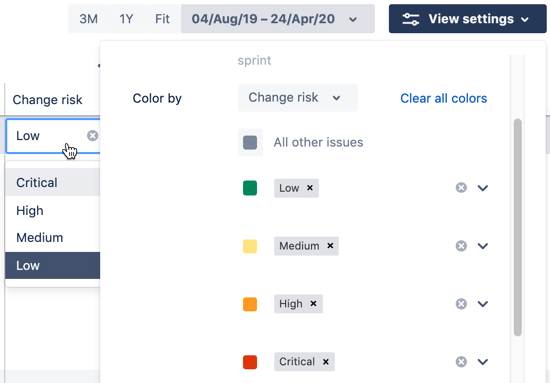Open the View settings button
Image resolution: width=550 pixels, height=383 pixels.
[x=467, y=19]
